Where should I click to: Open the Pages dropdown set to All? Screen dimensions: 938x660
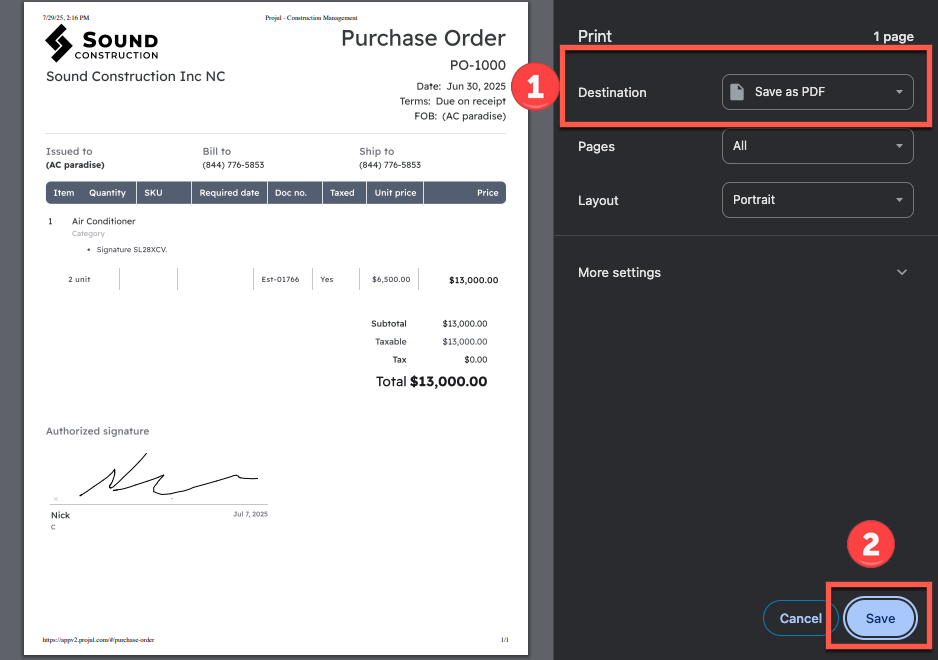coord(817,146)
